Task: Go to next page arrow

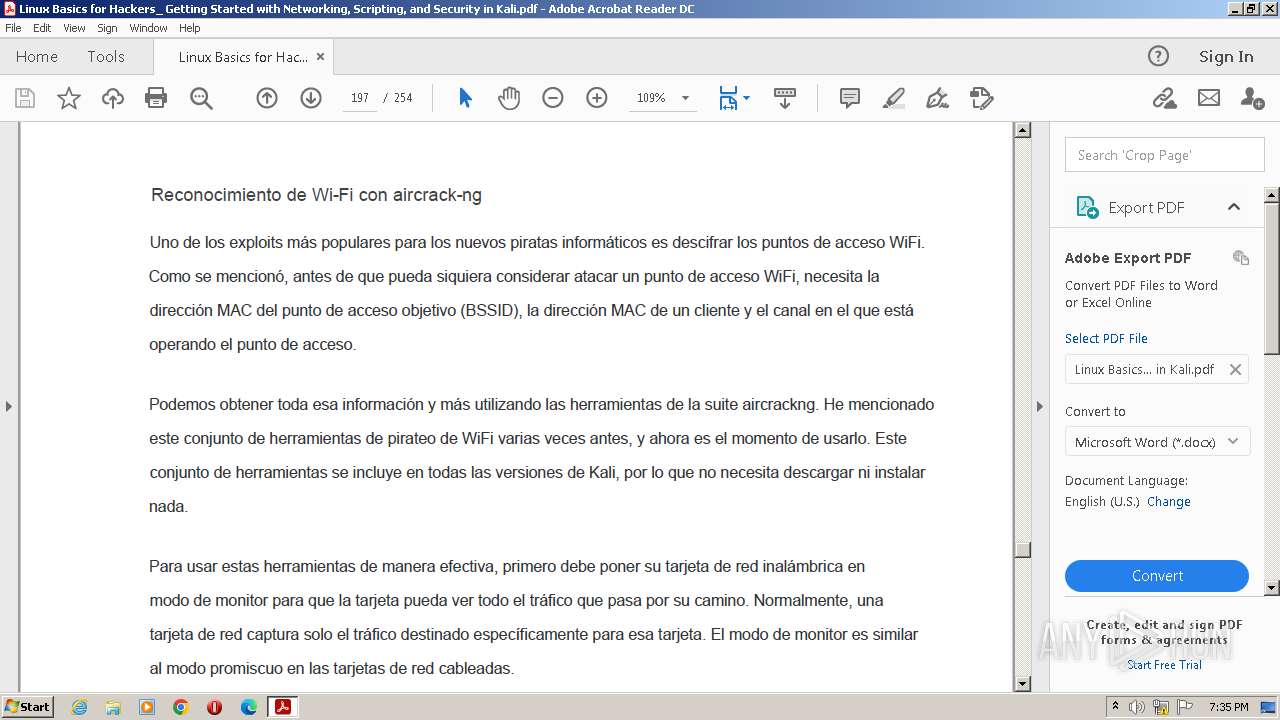Action: coord(311,98)
